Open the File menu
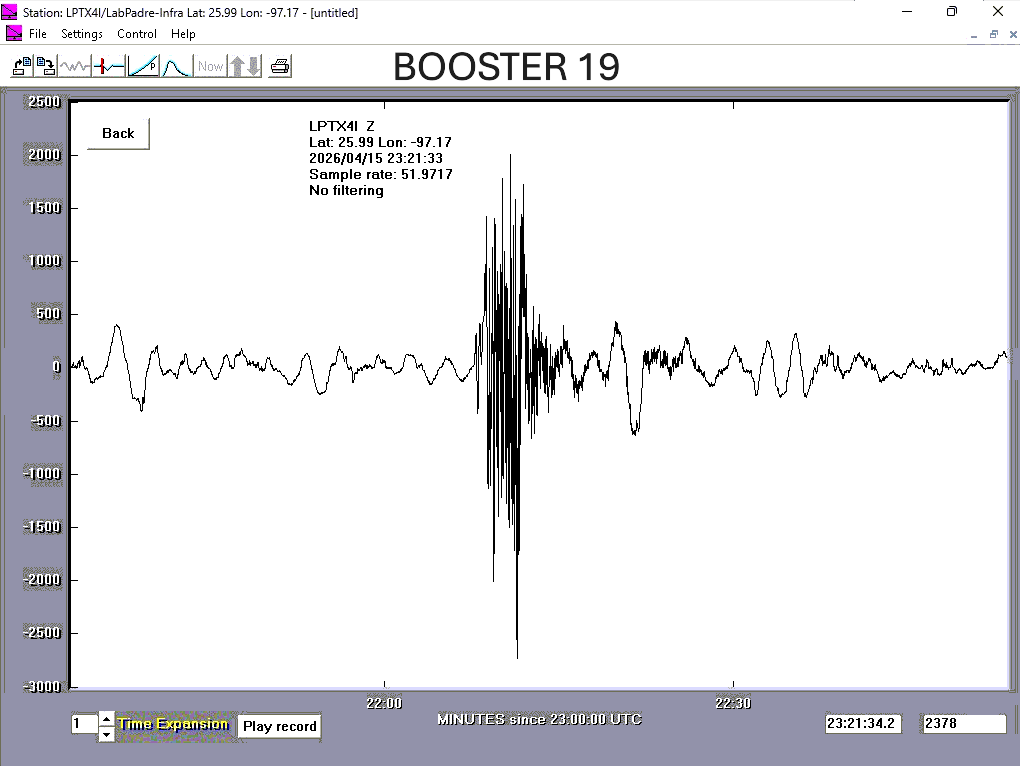The width and height of the screenshot is (1020, 766). [38, 34]
